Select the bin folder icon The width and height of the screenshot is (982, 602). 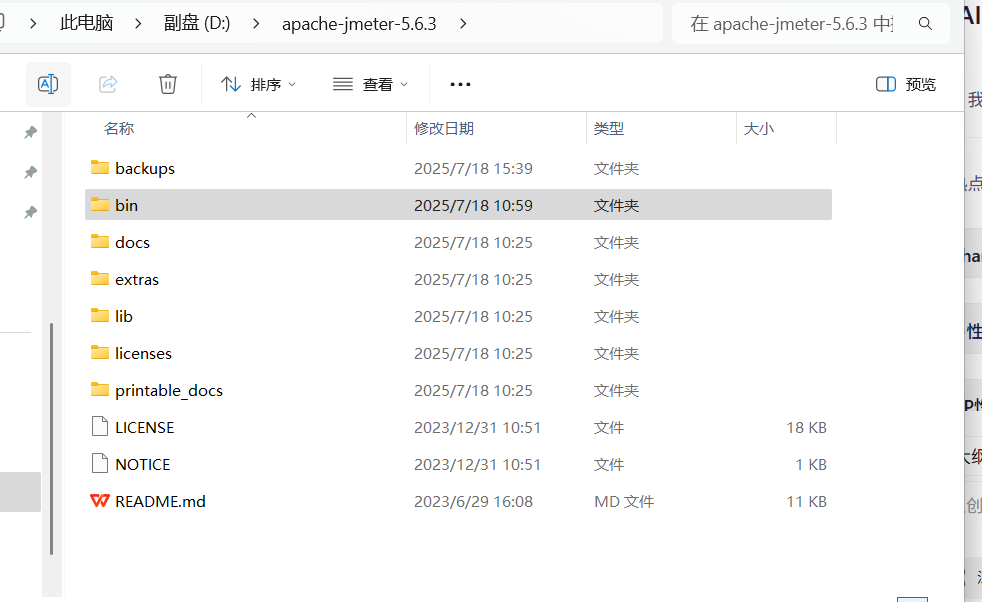coord(100,204)
